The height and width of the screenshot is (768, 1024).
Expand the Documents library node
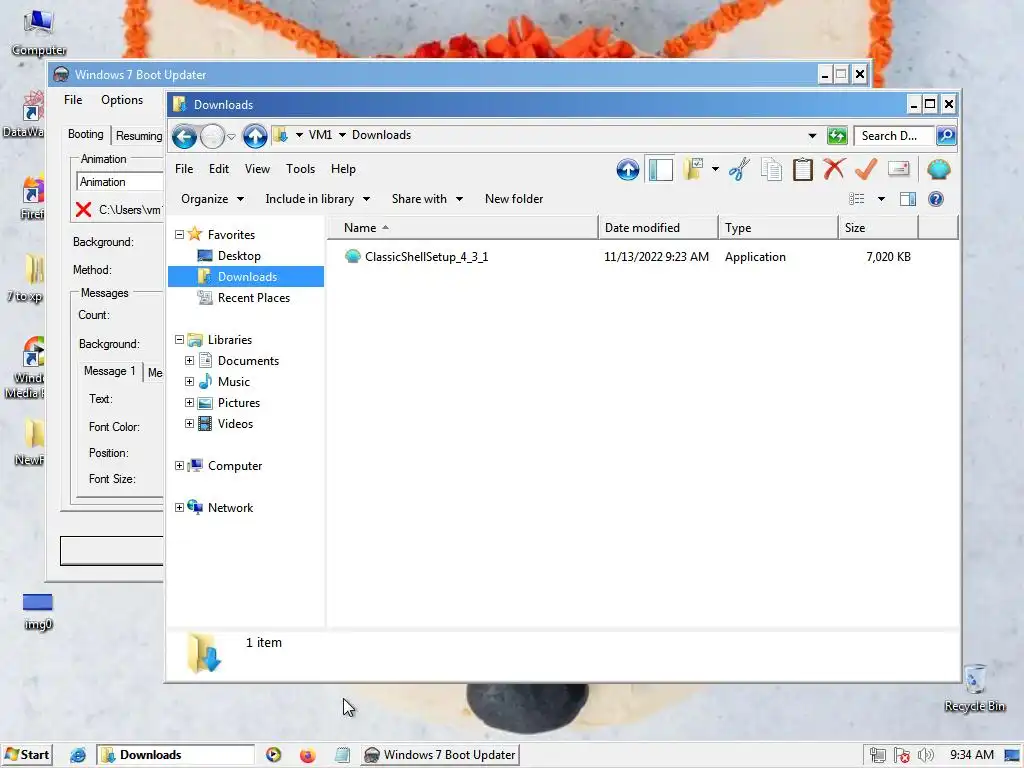[189, 360]
